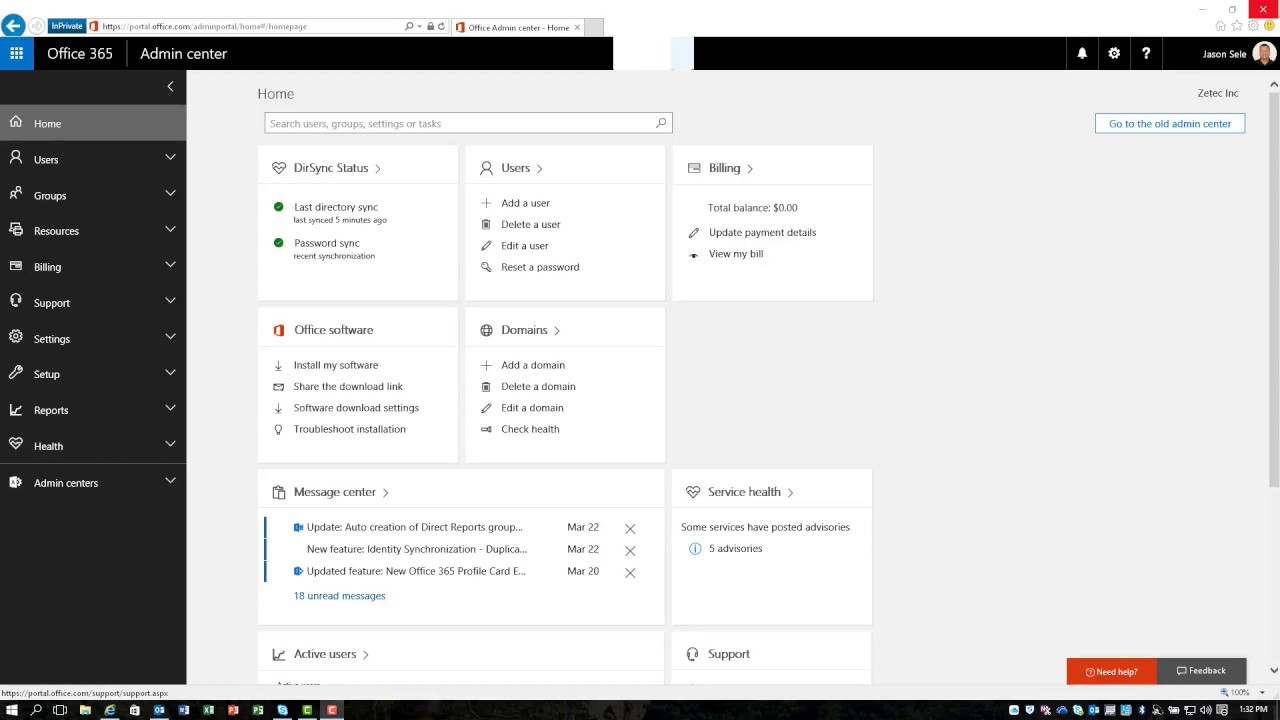Click the Domains globe icon
Image resolution: width=1280 pixels, height=720 pixels.
486,330
